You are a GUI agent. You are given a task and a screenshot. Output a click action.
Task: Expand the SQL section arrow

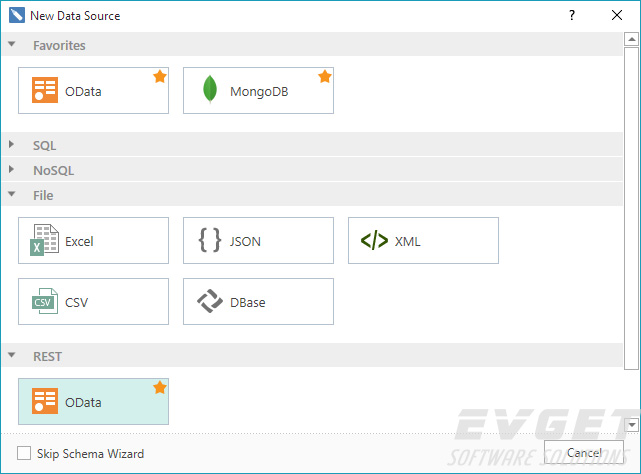pyautogui.click(x=11, y=144)
